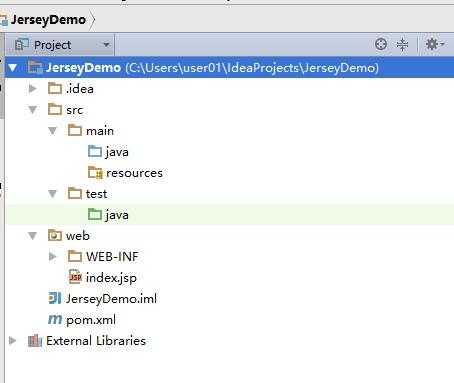Collapse the JerseyDemo root node
The image size is (454, 383).
(x=13, y=68)
